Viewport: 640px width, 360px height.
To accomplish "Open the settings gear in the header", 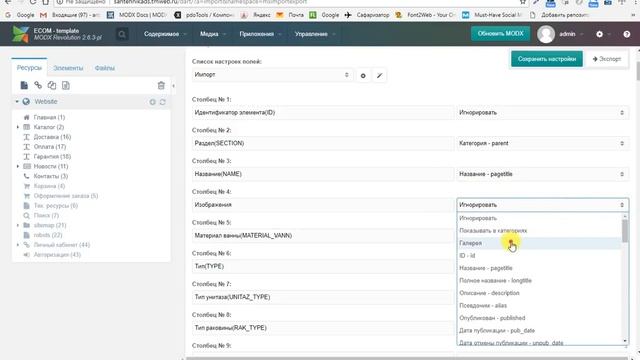I will click(599, 34).
